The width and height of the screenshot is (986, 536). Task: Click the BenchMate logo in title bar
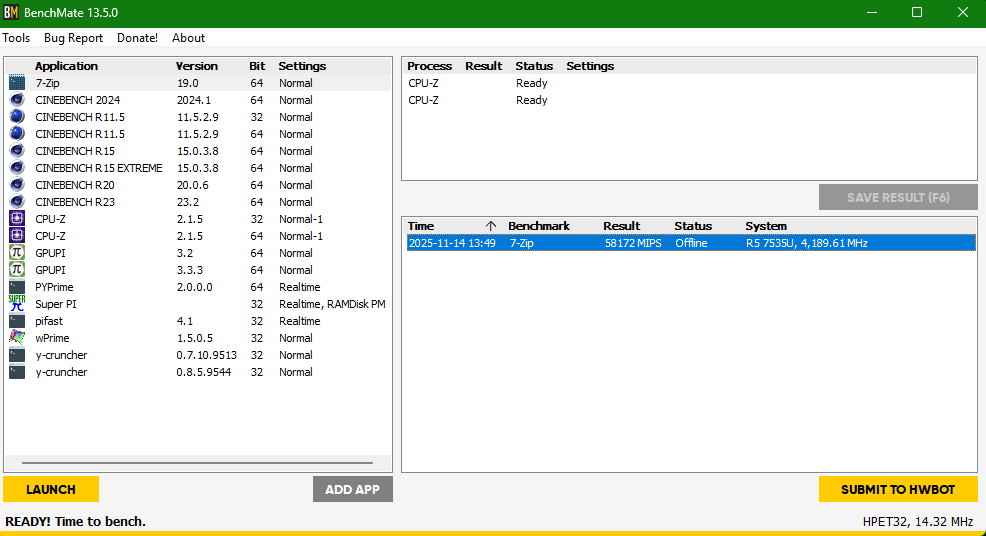[12, 12]
